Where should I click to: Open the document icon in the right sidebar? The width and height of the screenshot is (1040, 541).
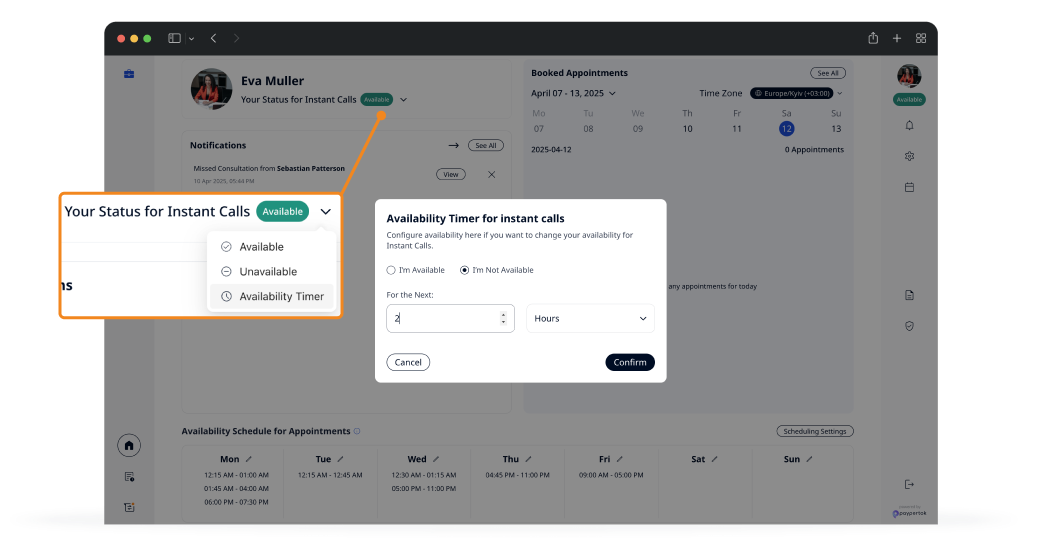[x=909, y=295]
